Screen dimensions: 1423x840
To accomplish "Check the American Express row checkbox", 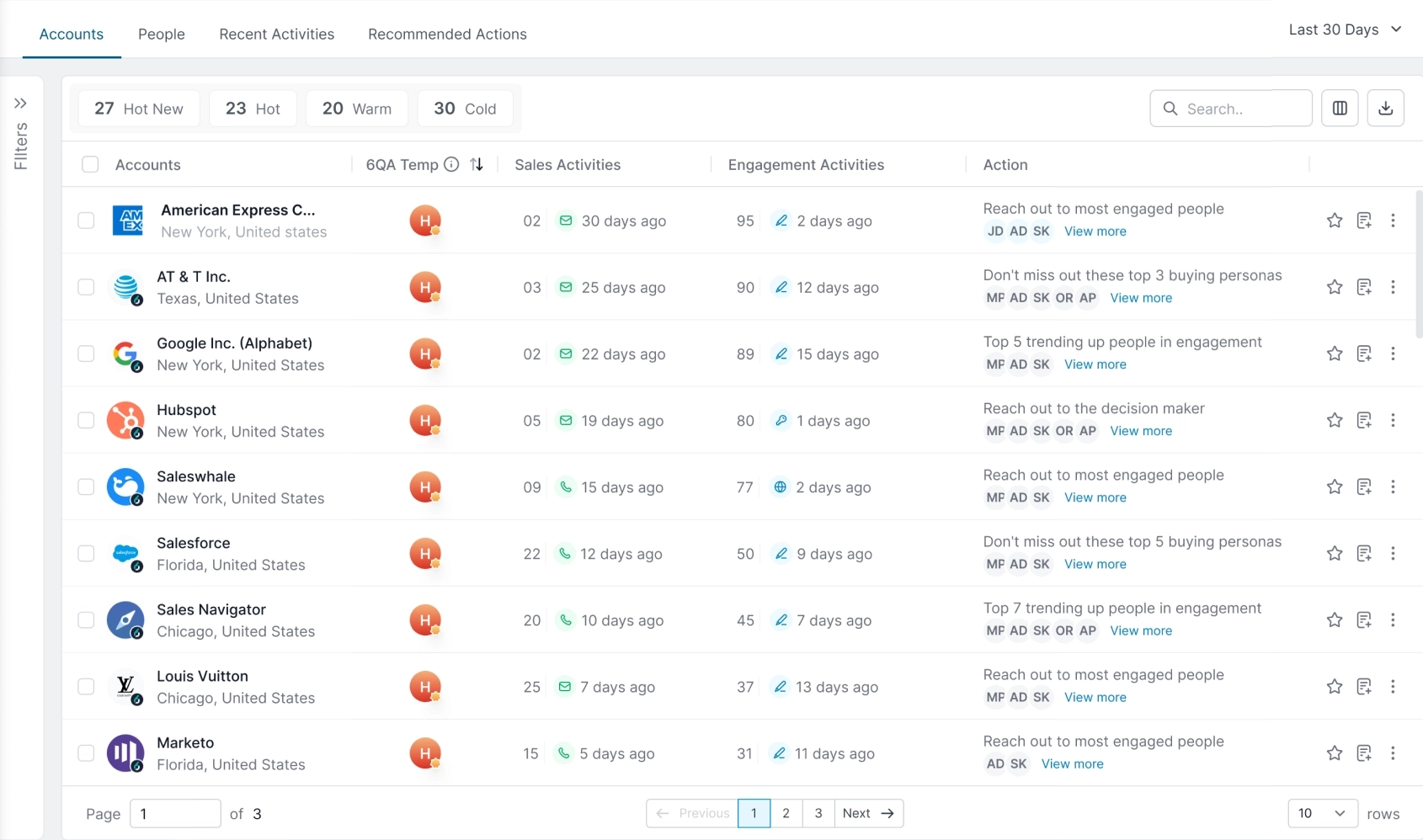I will click(x=86, y=221).
